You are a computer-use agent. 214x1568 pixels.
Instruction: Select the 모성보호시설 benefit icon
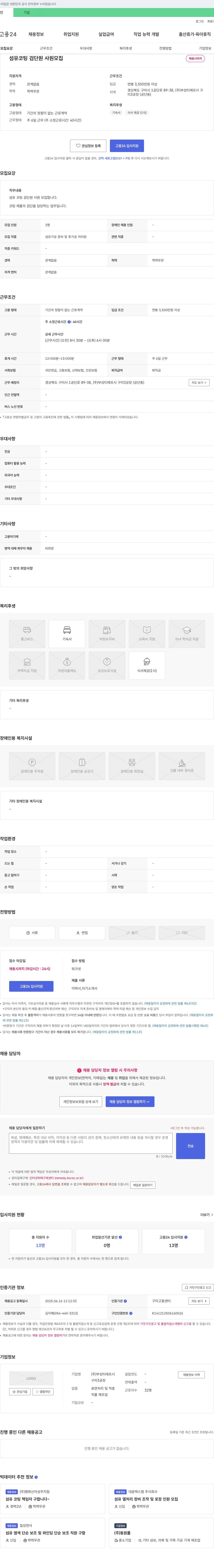(x=107, y=665)
